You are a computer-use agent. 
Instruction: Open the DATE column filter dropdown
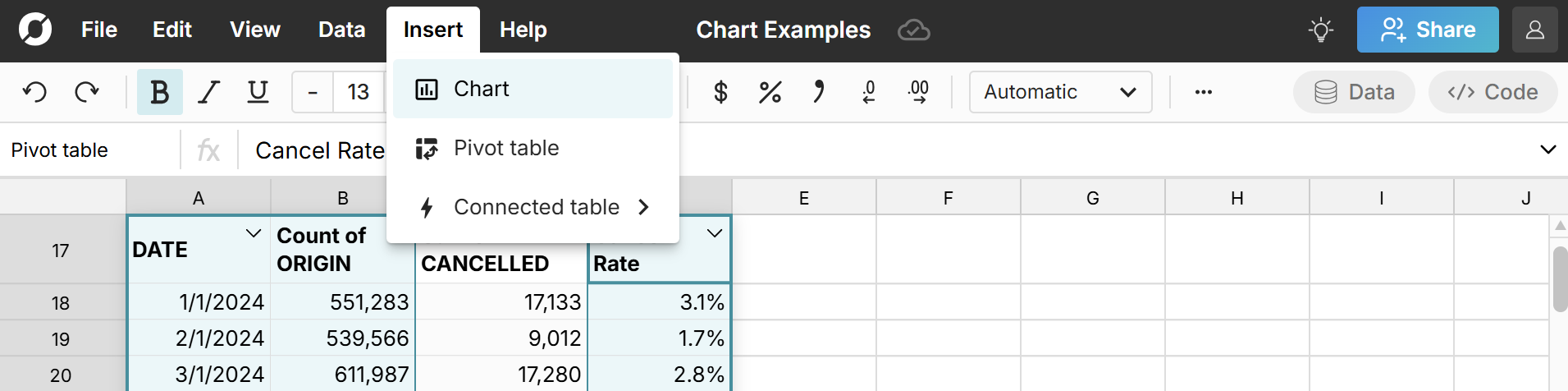254,234
